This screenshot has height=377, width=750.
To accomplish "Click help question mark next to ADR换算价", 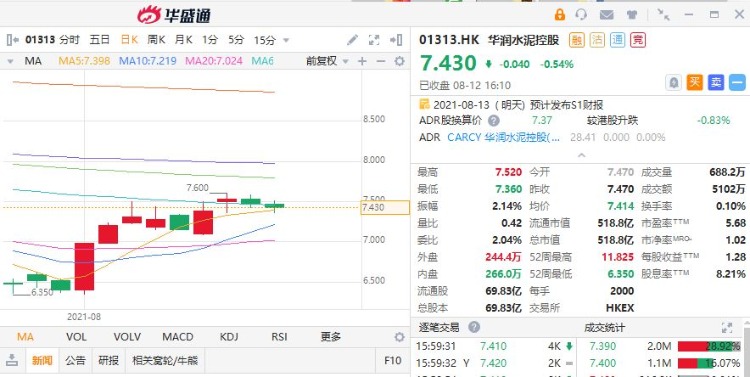I will click(494, 121).
